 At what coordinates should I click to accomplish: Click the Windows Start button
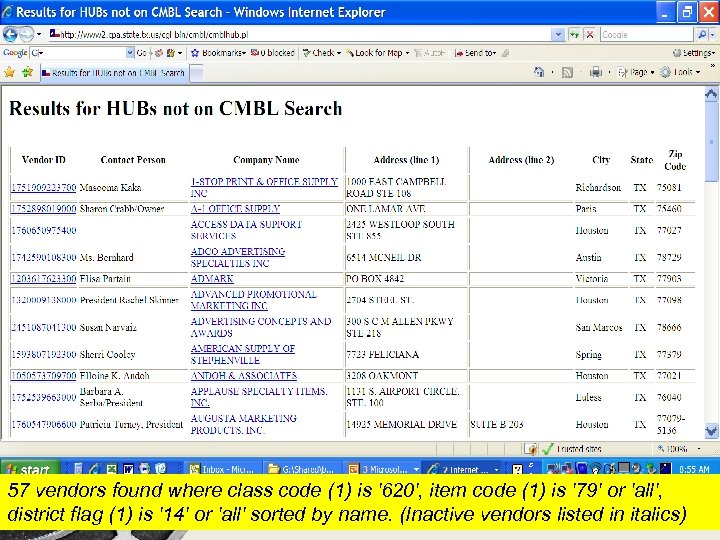[x=30, y=469]
